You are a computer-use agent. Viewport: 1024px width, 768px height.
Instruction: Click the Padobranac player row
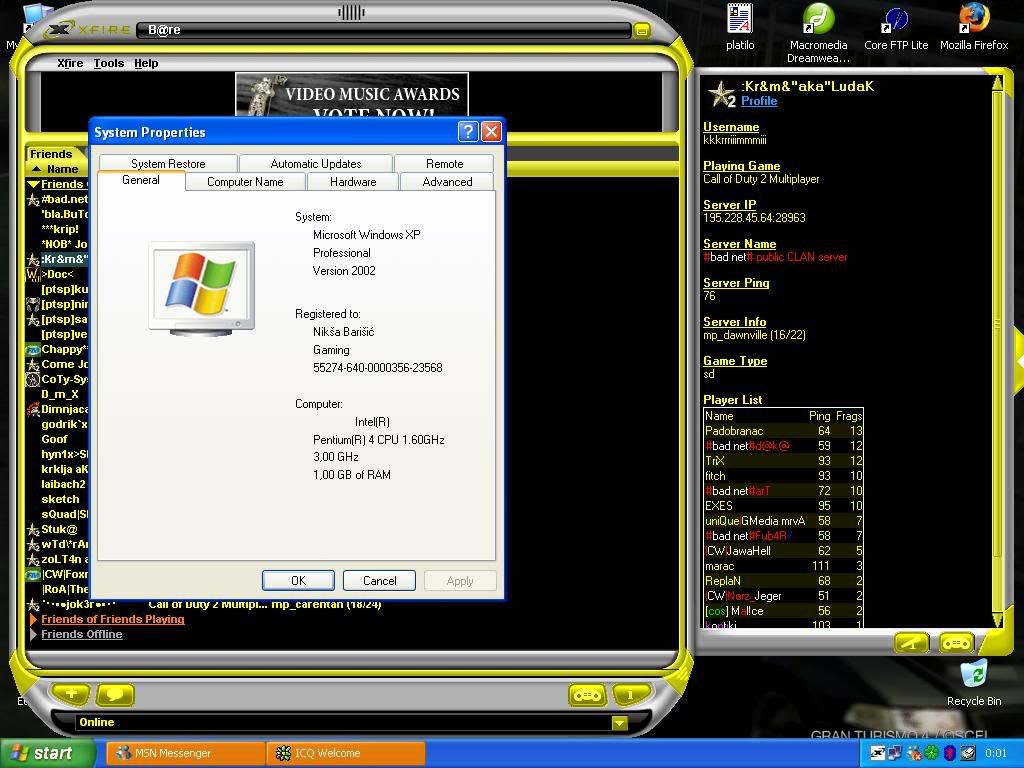click(x=784, y=431)
